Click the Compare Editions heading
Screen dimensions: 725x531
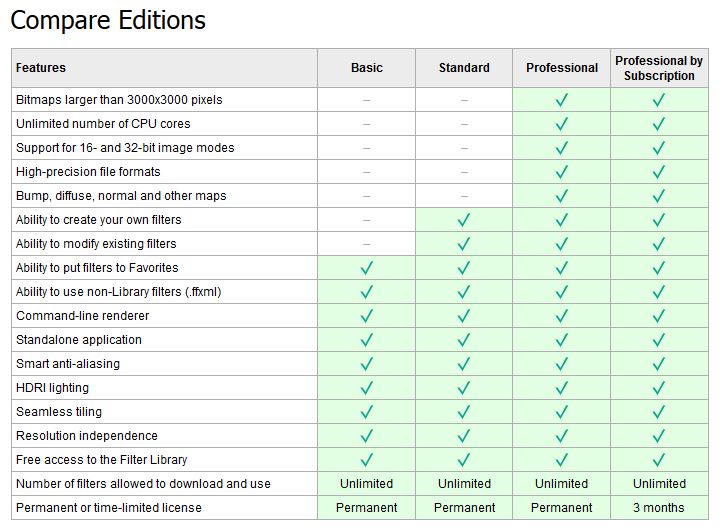tap(108, 20)
